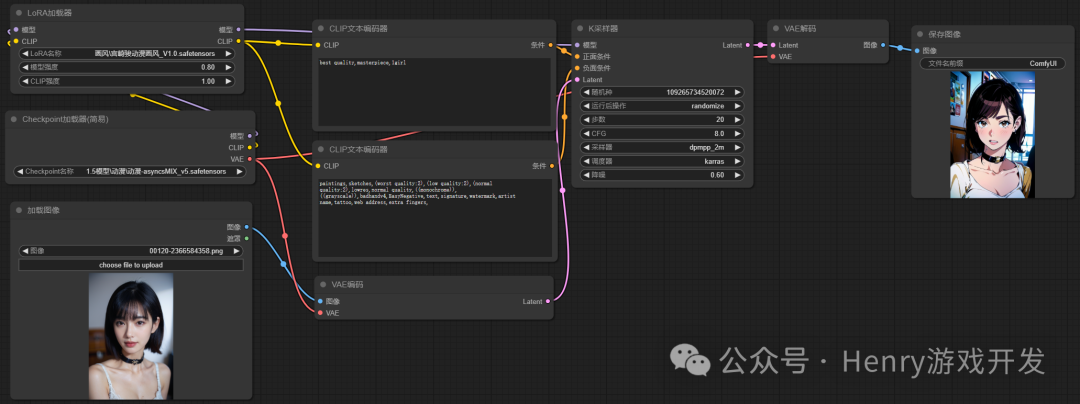The height and width of the screenshot is (404, 1080).
Task: Increase 模型强度 with its right arrow
Action: click(x=227, y=67)
